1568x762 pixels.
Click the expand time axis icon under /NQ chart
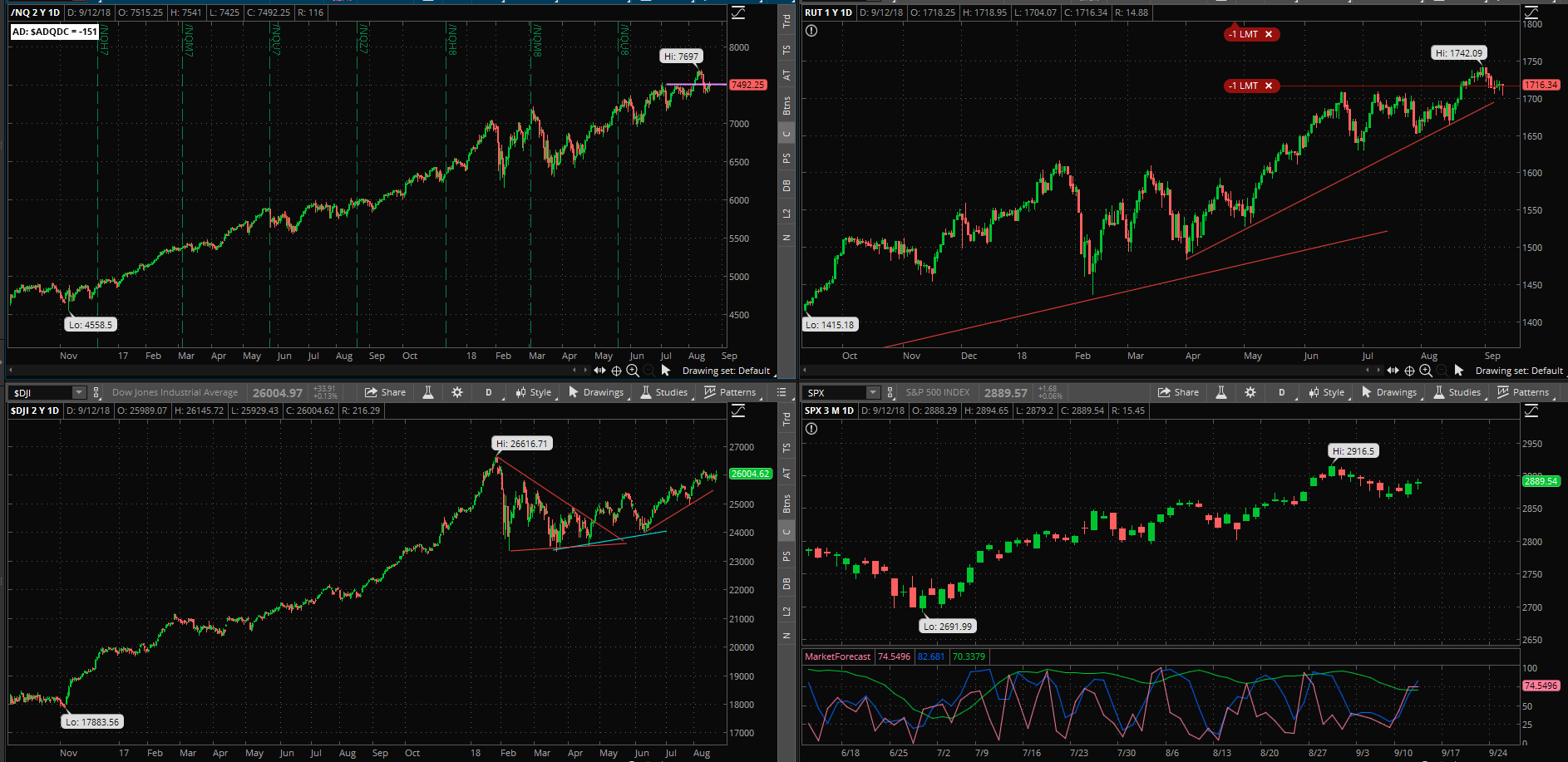[599, 371]
